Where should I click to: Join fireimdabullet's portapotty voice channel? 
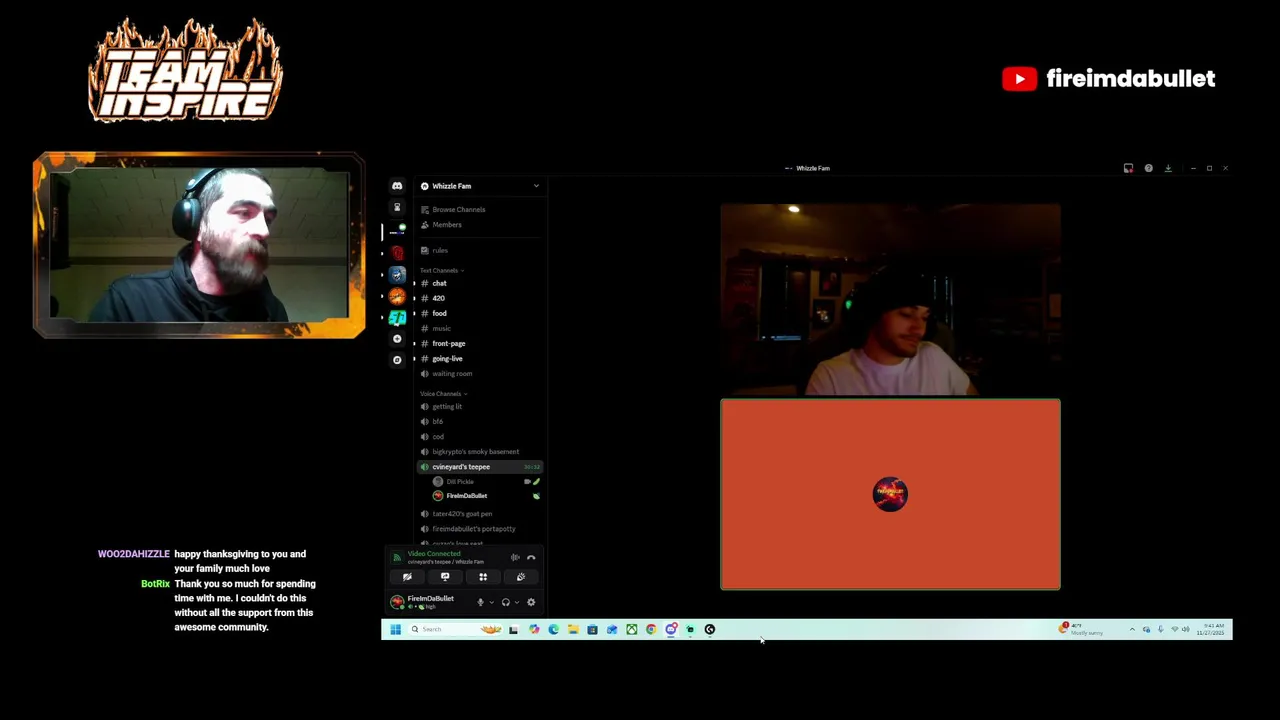point(480,528)
